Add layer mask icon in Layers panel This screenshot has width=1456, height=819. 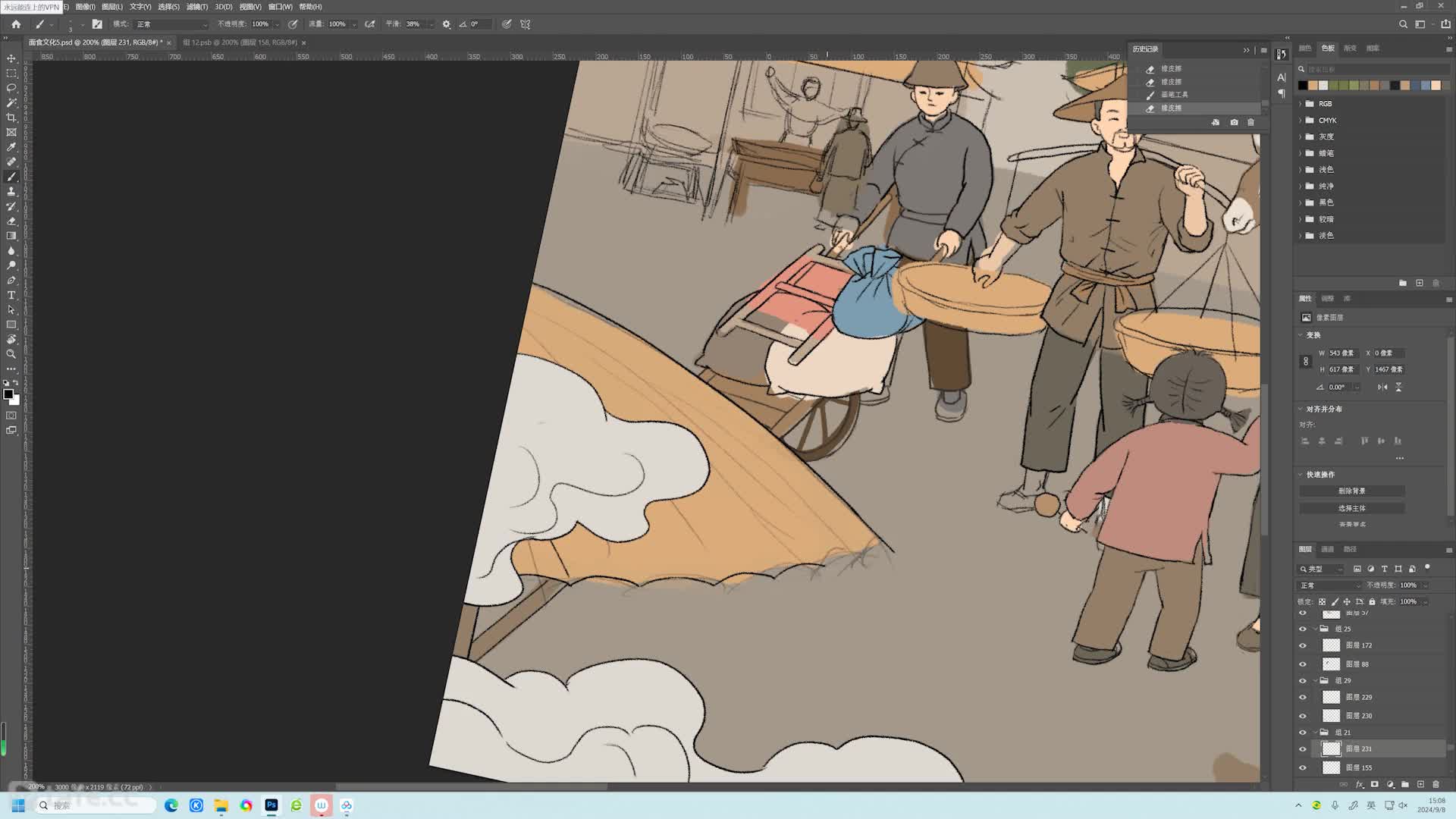(1374, 785)
